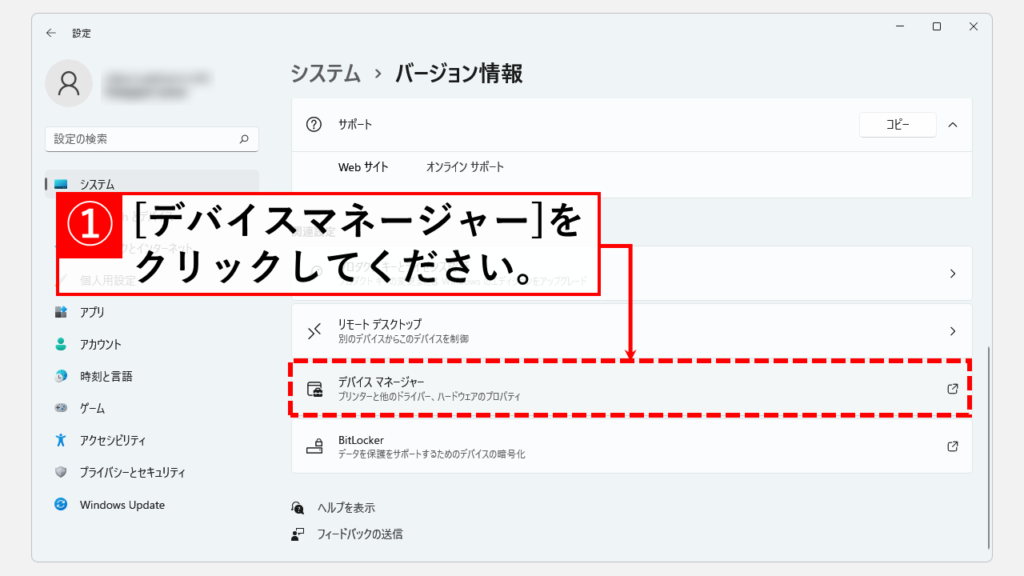Select アクセシビリティ in the sidebar

[x=112, y=440]
